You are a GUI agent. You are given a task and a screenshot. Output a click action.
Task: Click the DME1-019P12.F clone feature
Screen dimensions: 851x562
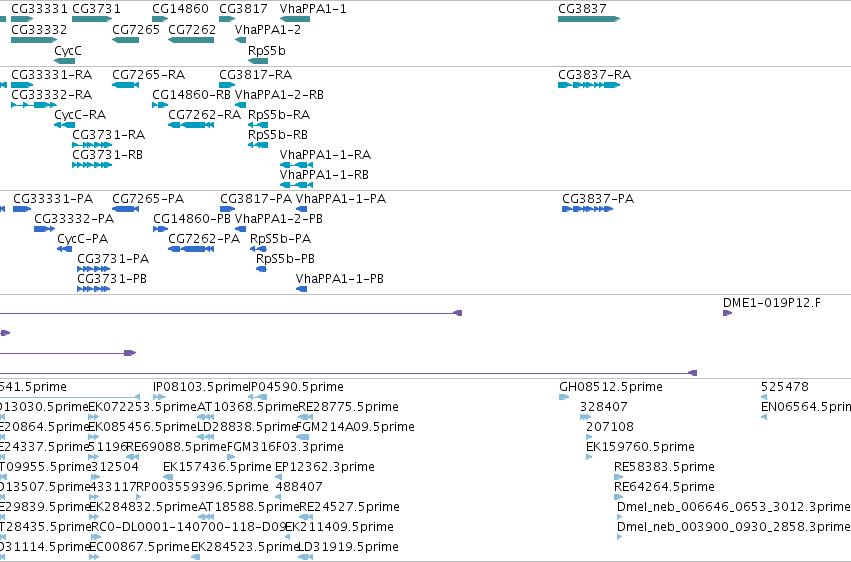(728, 313)
